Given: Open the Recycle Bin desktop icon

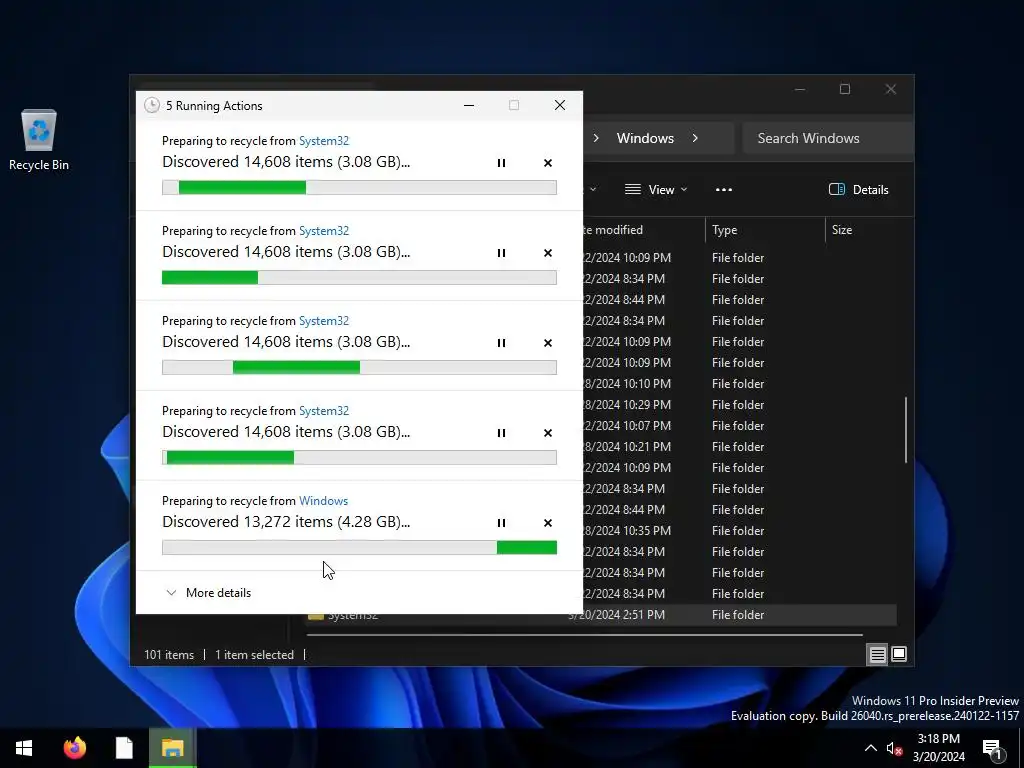Looking at the screenshot, I should point(39,140).
